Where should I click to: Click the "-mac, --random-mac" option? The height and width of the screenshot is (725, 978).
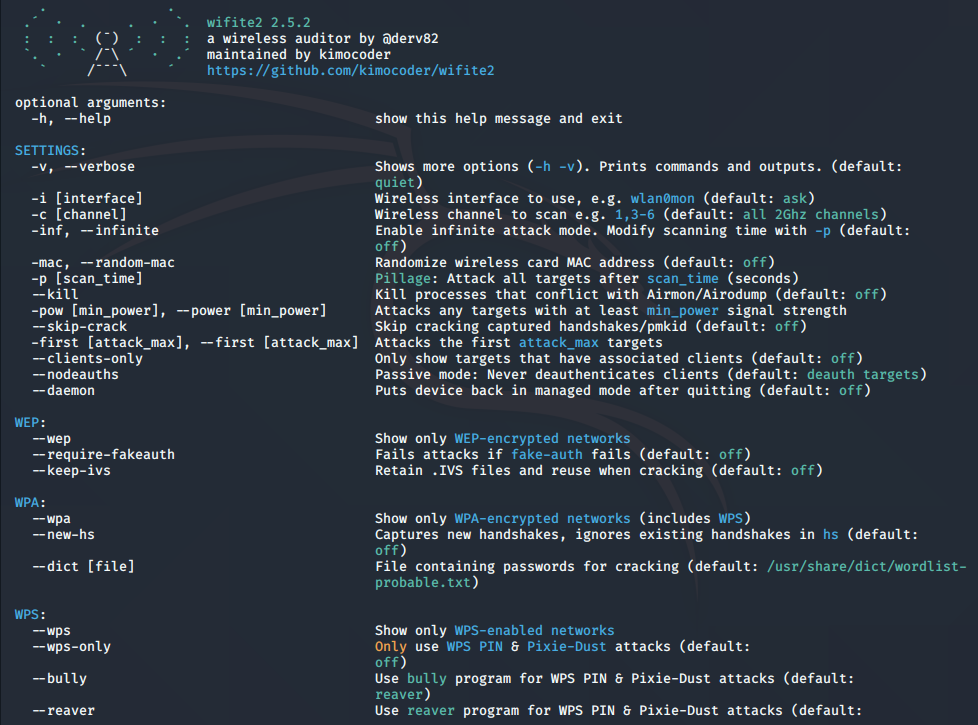click(x=103, y=263)
